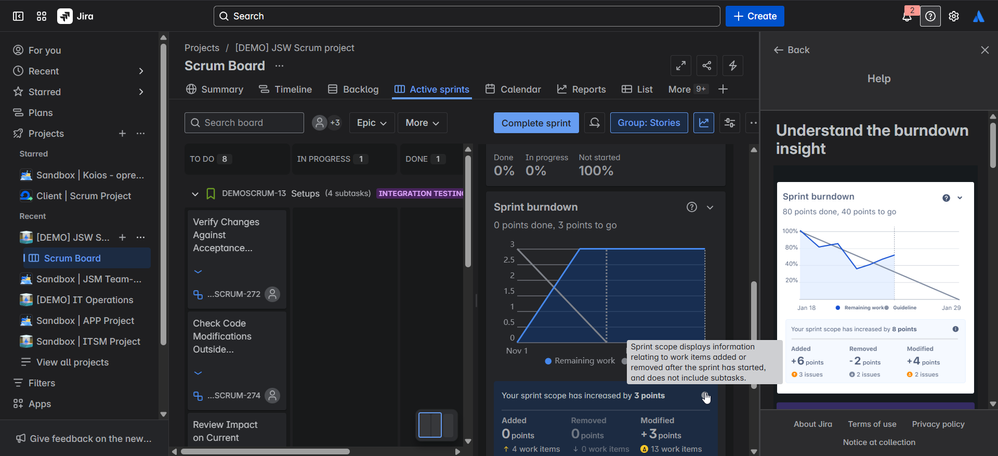Viewport: 998px width, 456px height.
Task: Open Filters in sidebar
Action: click(x=79, y=383)
